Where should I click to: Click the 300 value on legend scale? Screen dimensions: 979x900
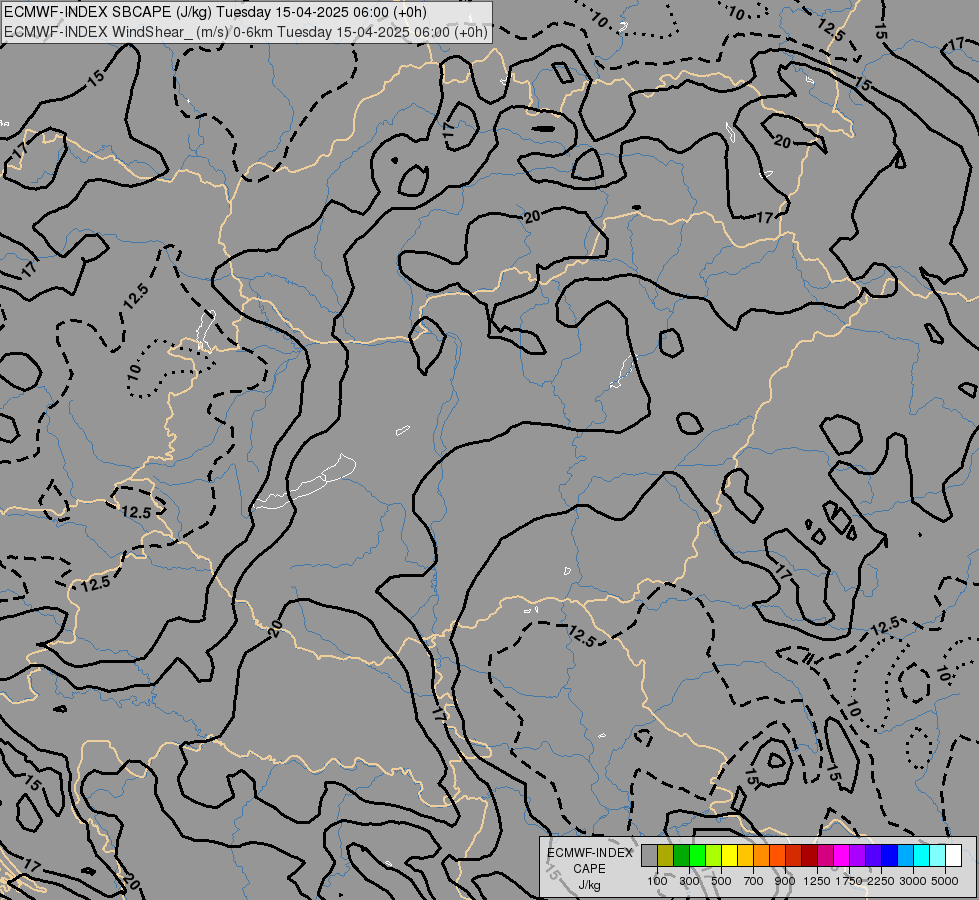click(x=689, y=881)
